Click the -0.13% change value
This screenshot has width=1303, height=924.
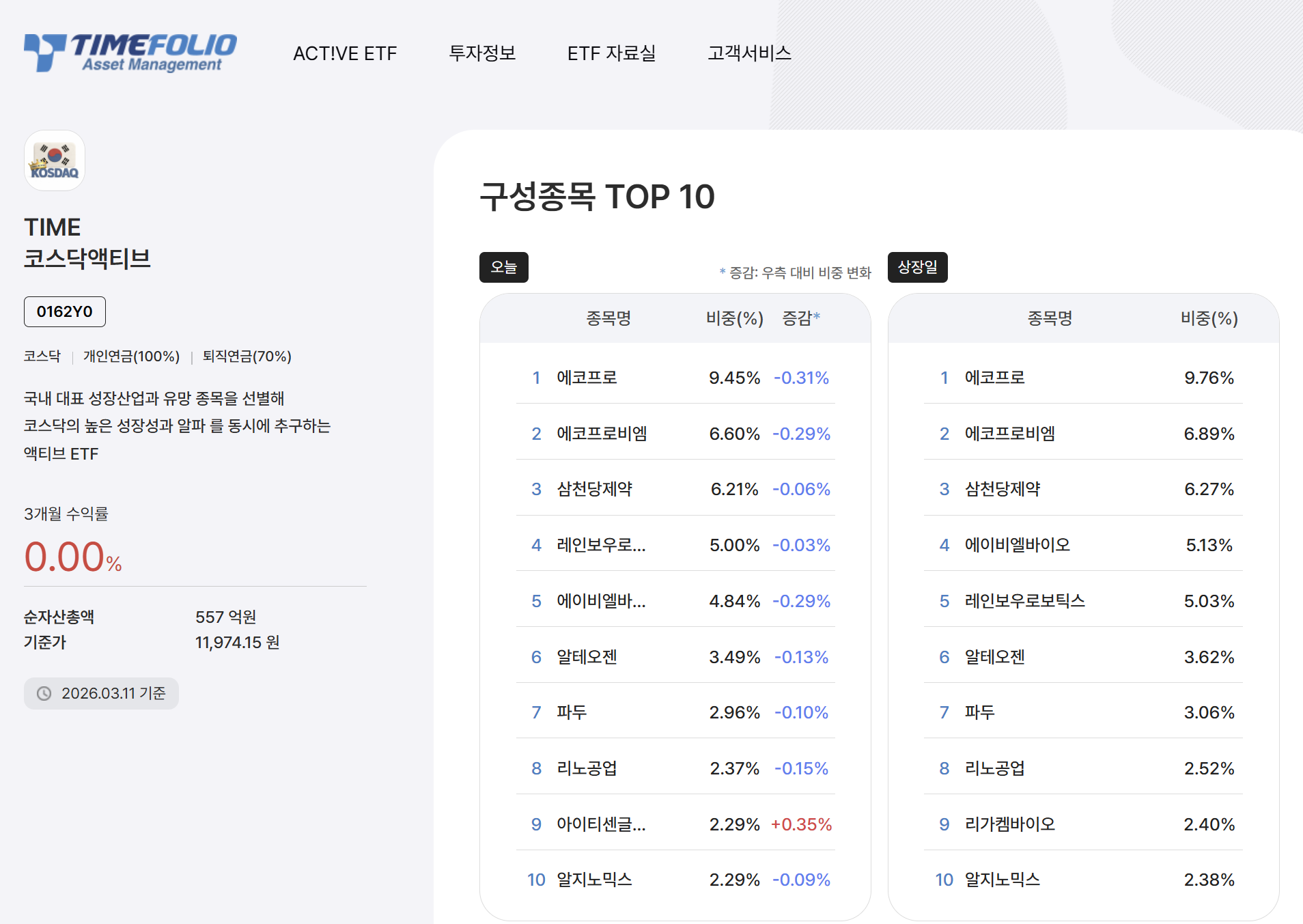coord(802,657)
